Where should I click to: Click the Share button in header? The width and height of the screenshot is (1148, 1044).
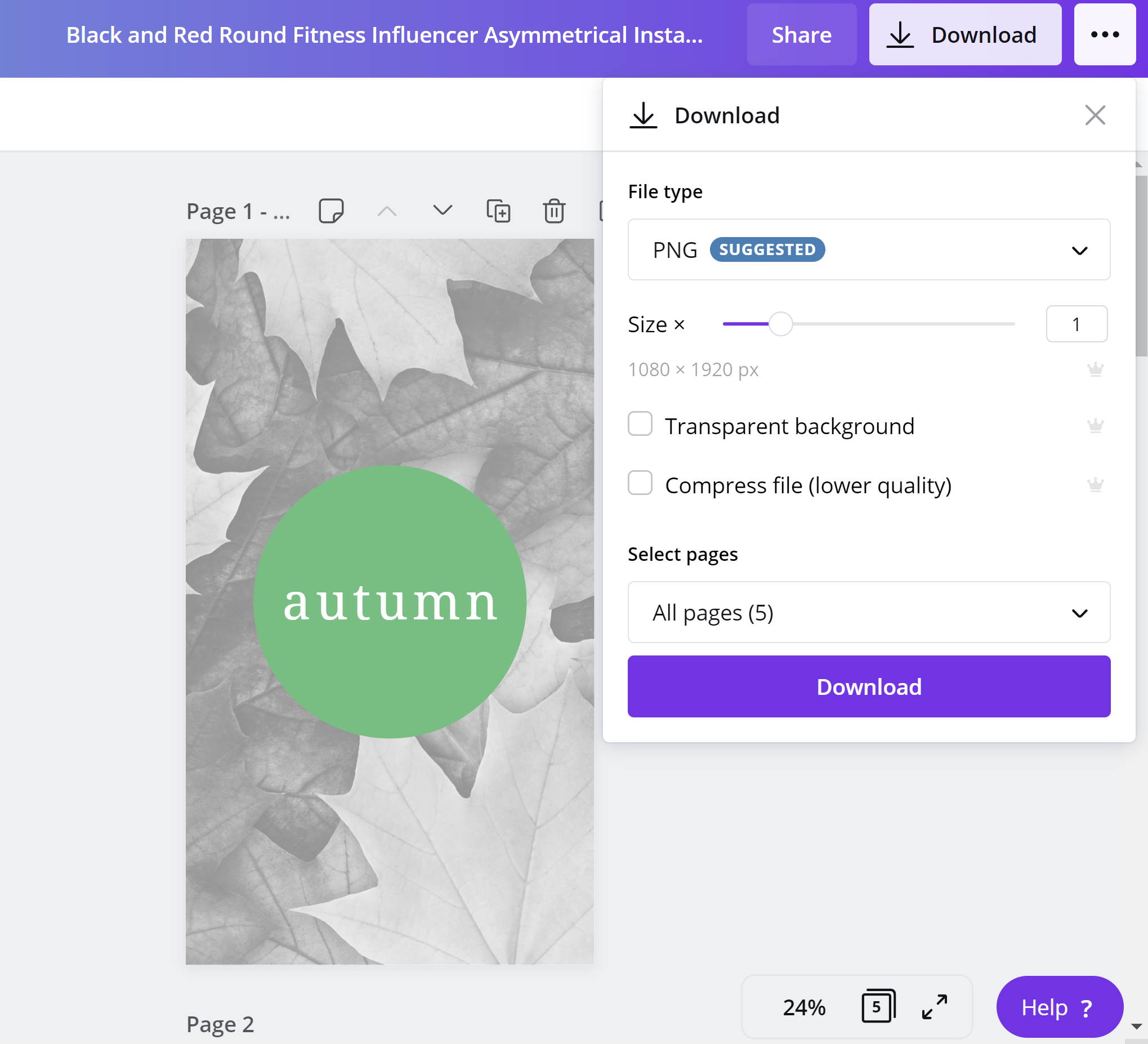click(801, 35)
